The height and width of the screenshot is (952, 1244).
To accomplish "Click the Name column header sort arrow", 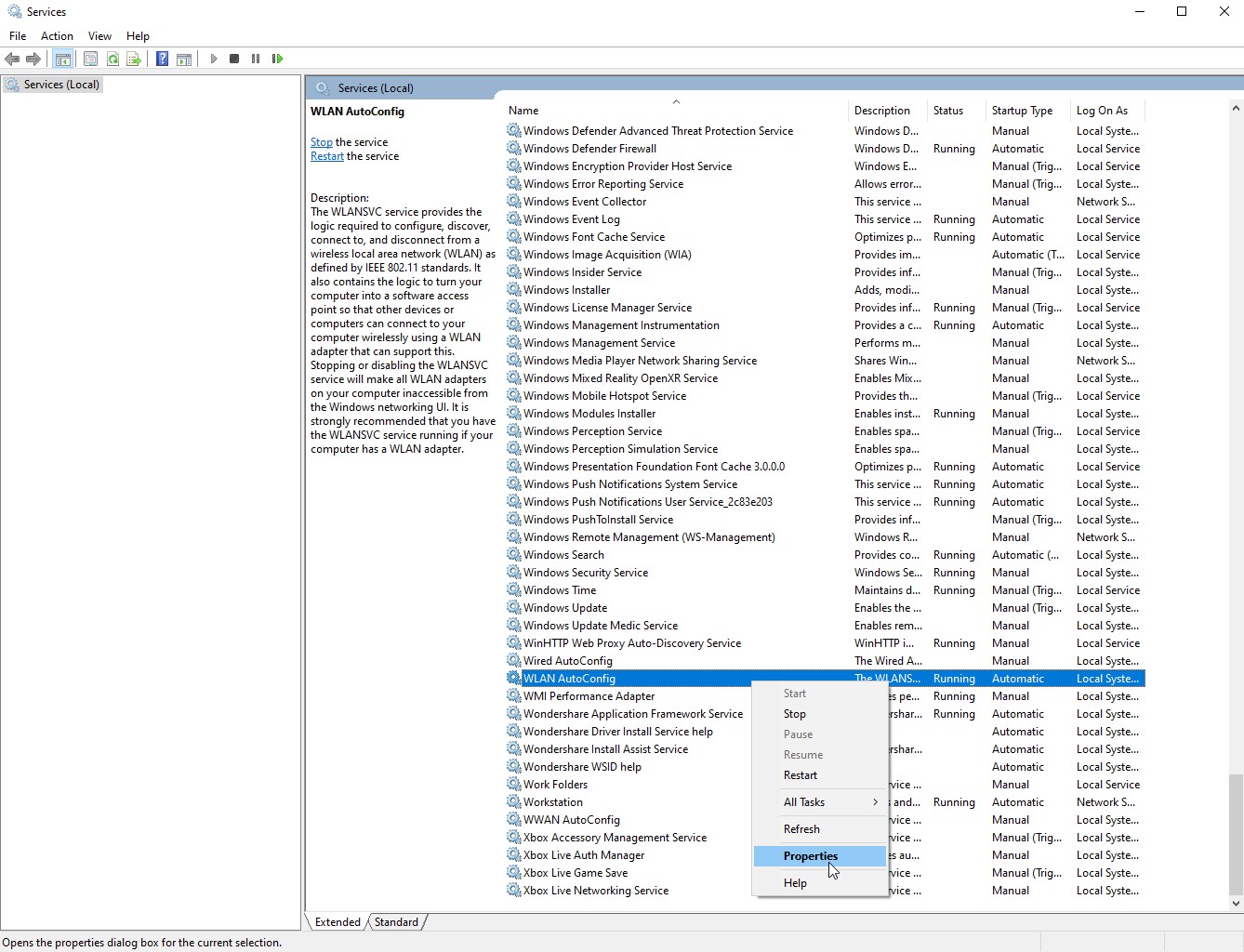I will click(676, 101).
